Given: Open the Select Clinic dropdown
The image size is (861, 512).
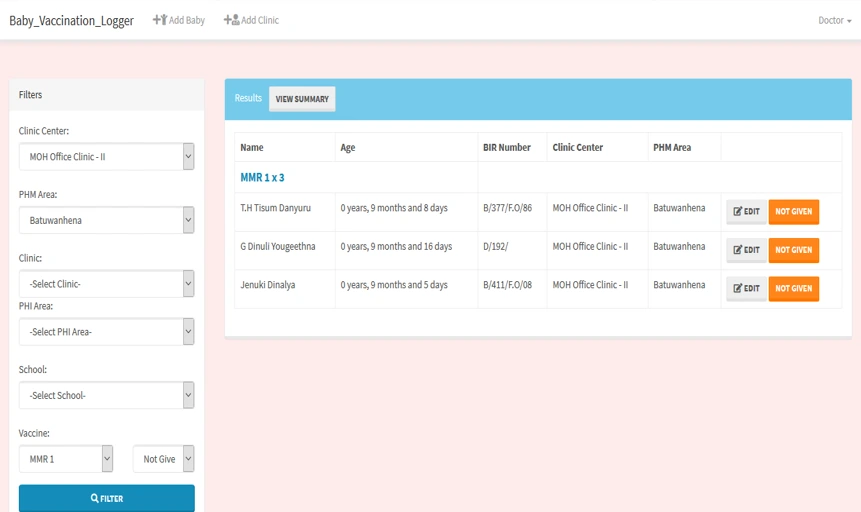Looking at the screenshot, I should pyautogui.click(x=106, y=284).
